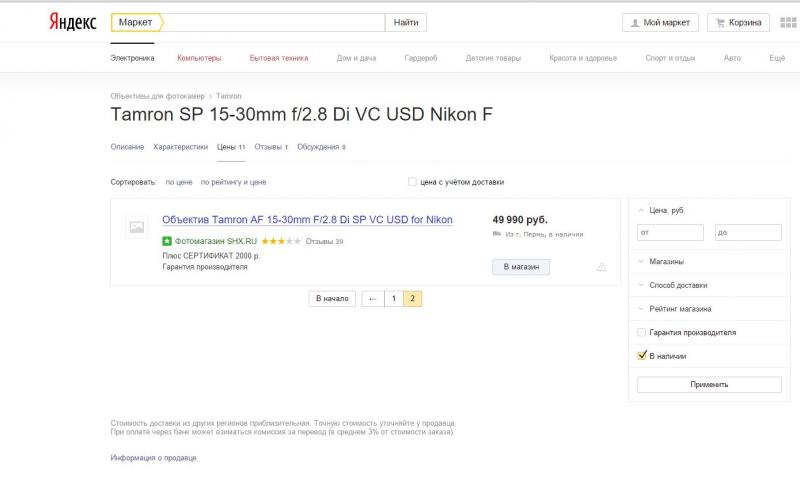
Task: Open the services grid icon
Action: pyautogui.click(x=788, y=22)
